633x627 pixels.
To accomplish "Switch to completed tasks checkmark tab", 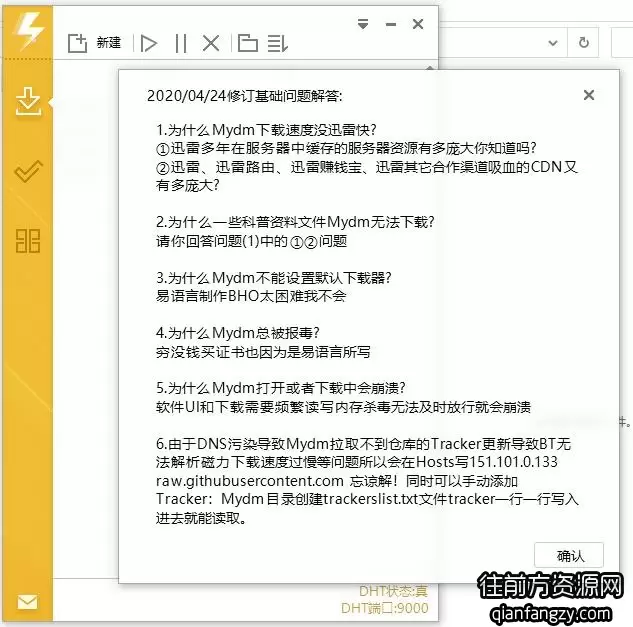I will pos(28,171).
